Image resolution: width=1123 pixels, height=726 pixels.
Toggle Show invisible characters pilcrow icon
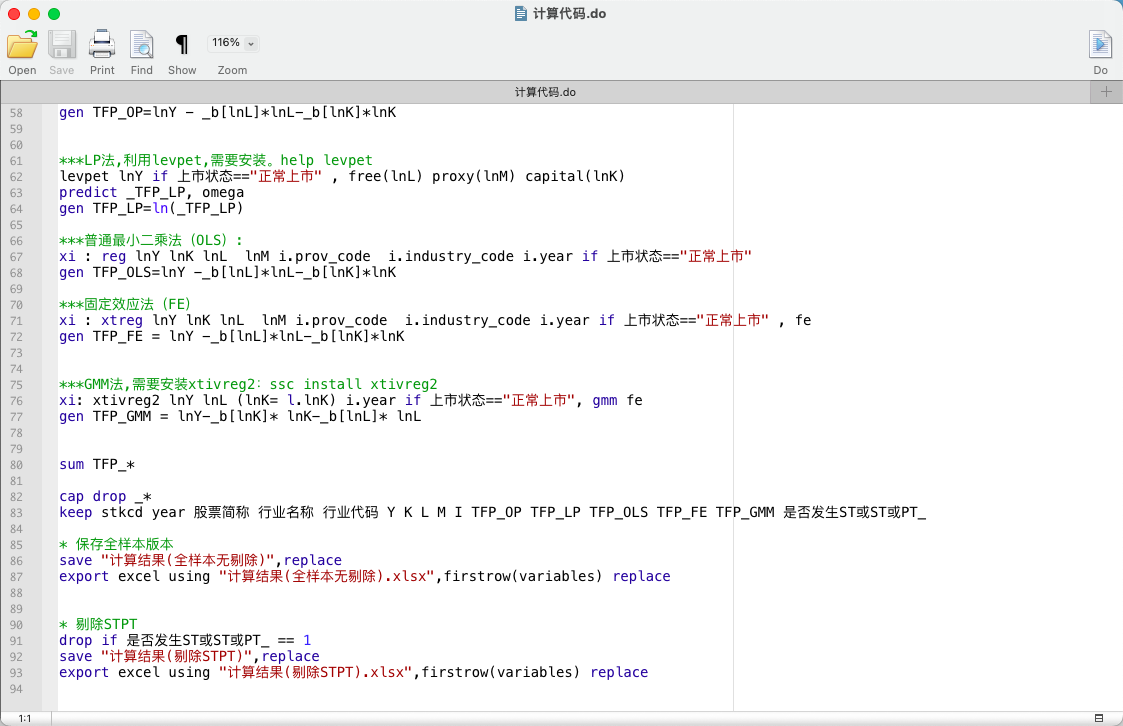181,44
